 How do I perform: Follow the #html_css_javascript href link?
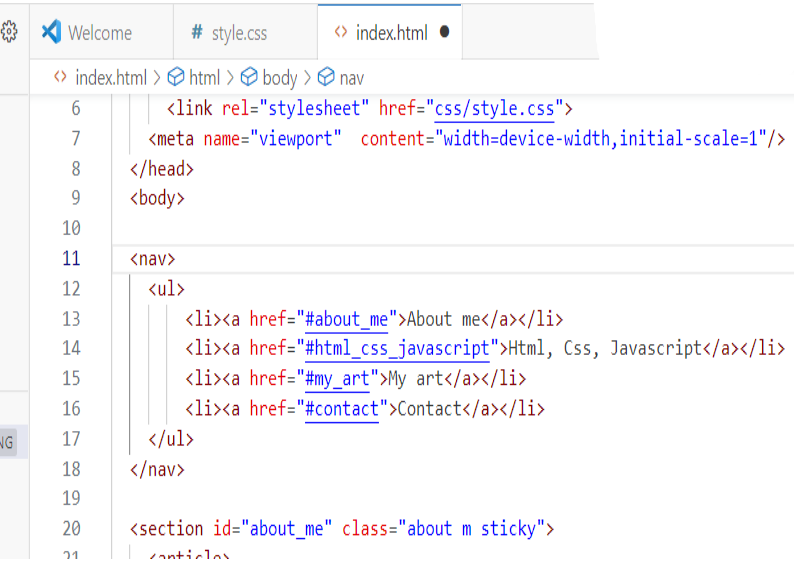398,349
